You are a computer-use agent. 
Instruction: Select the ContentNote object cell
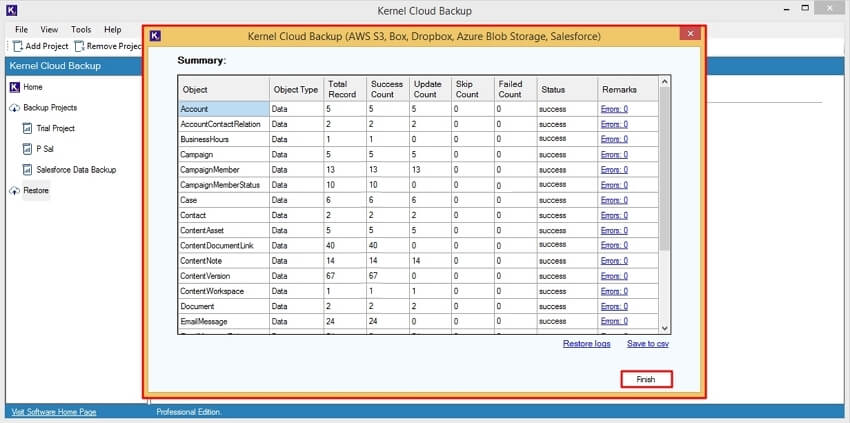224,261
